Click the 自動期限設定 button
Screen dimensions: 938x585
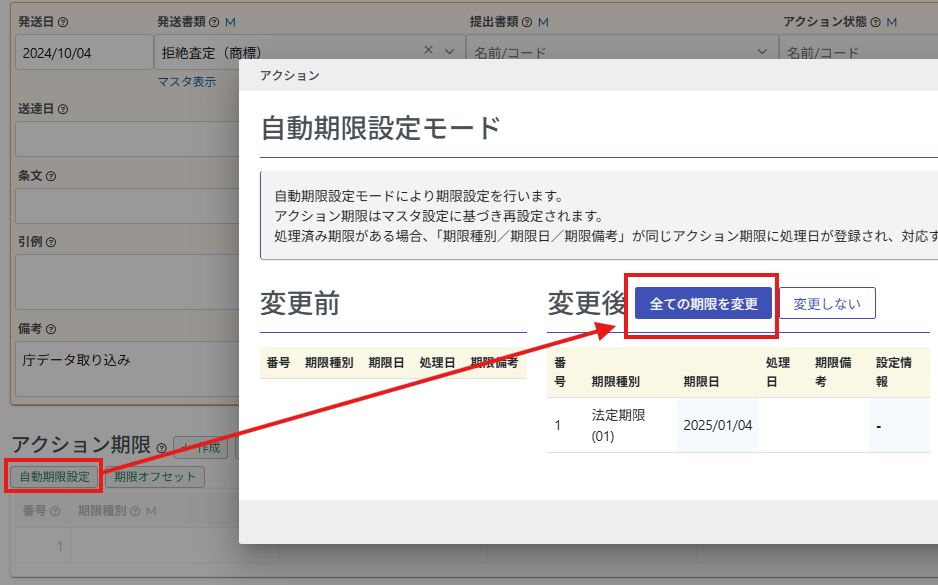click(55, 477)
